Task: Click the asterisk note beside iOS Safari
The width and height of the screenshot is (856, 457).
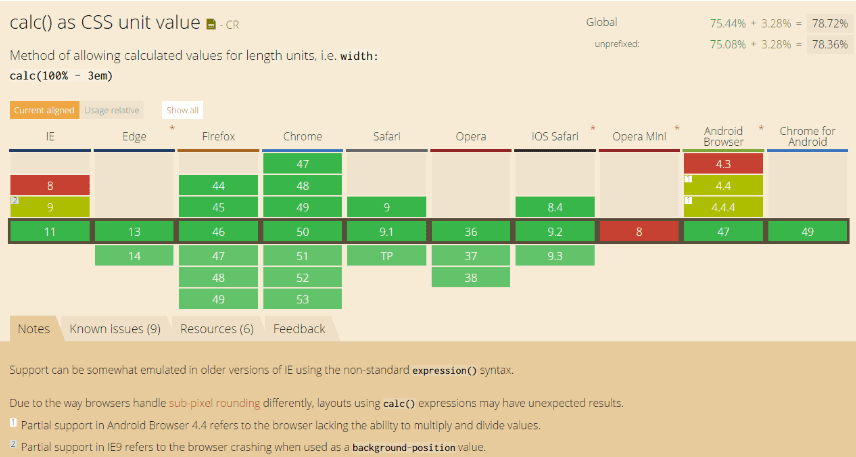Action: [x=593, y=129]
